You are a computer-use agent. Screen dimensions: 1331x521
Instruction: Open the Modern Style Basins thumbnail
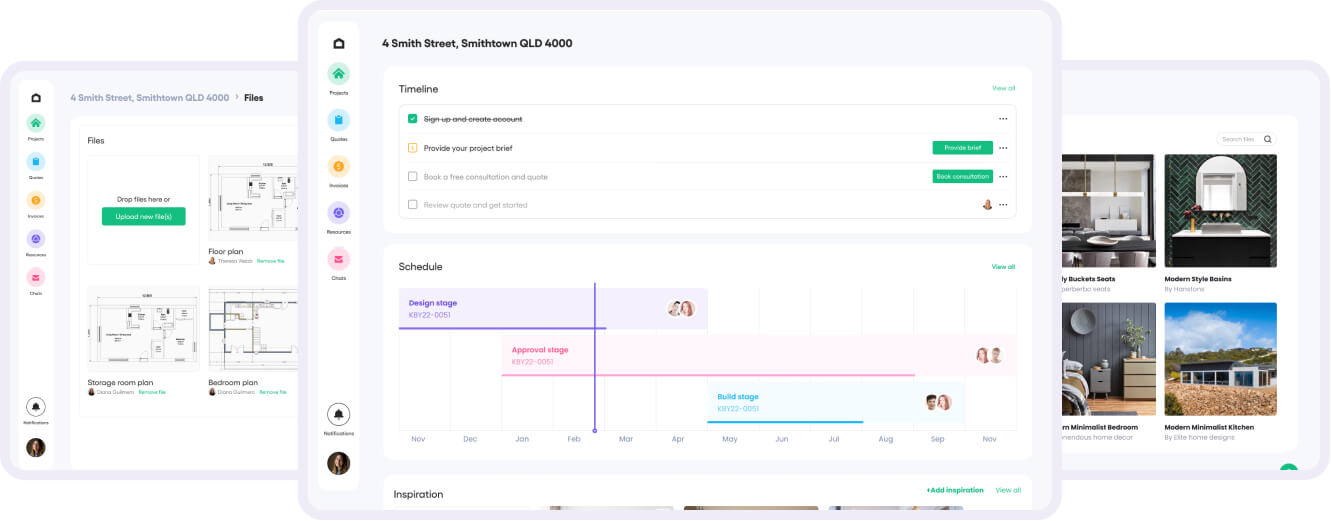point(1220,211)
